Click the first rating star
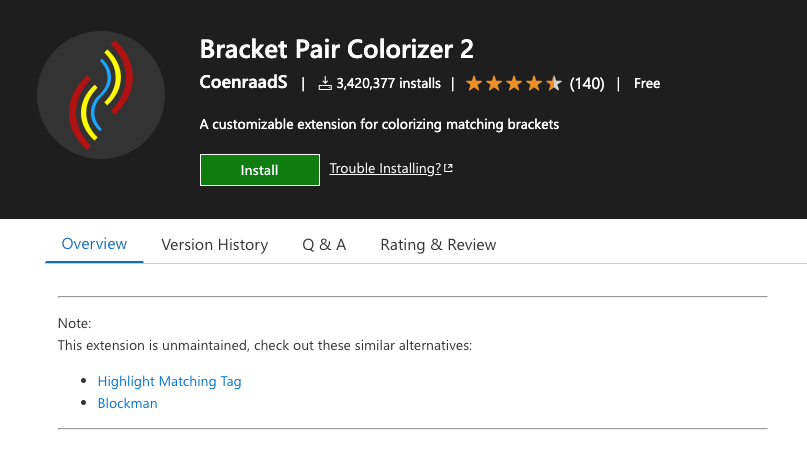 (474, 83)
